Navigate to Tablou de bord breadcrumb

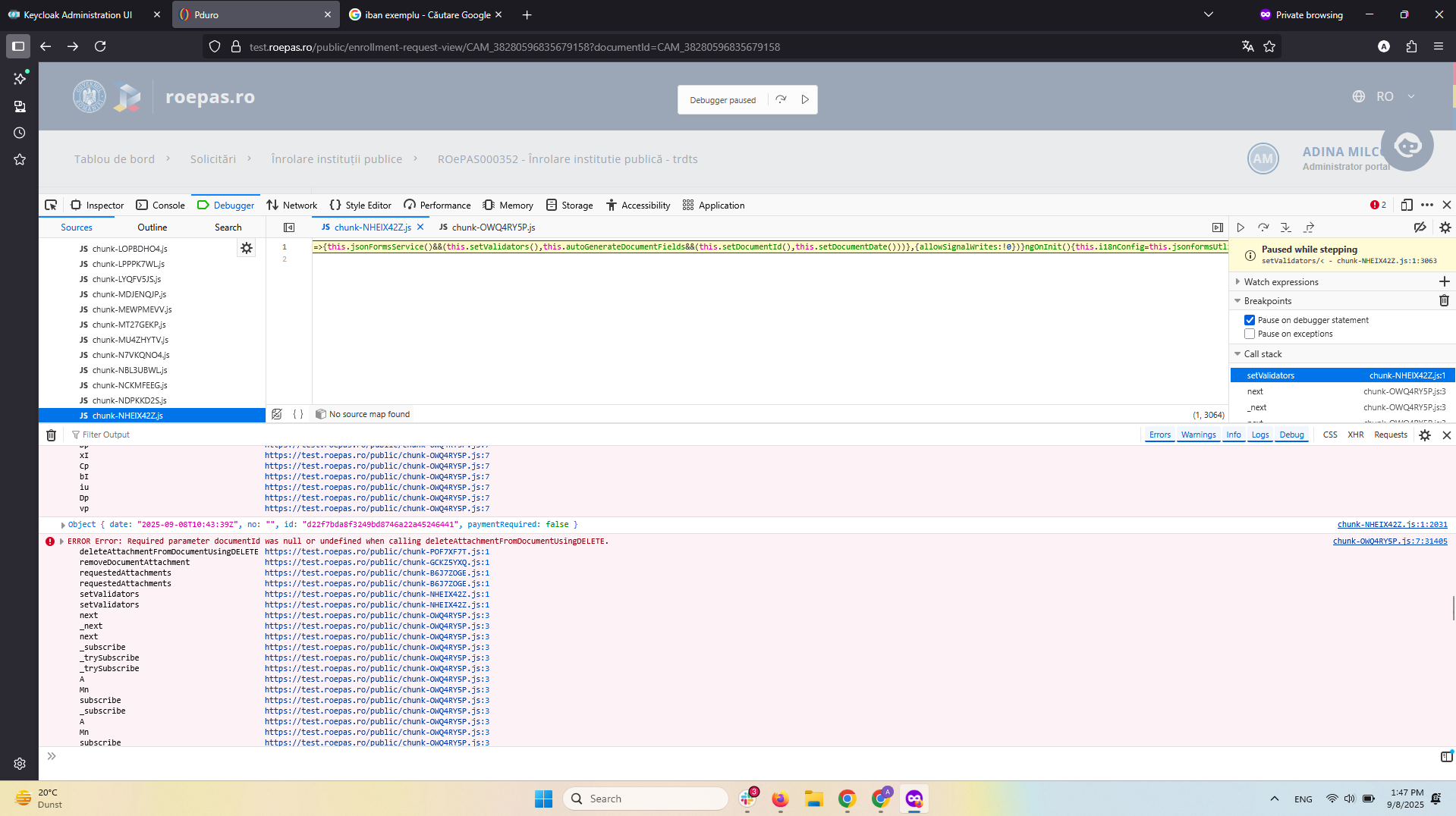115,158
